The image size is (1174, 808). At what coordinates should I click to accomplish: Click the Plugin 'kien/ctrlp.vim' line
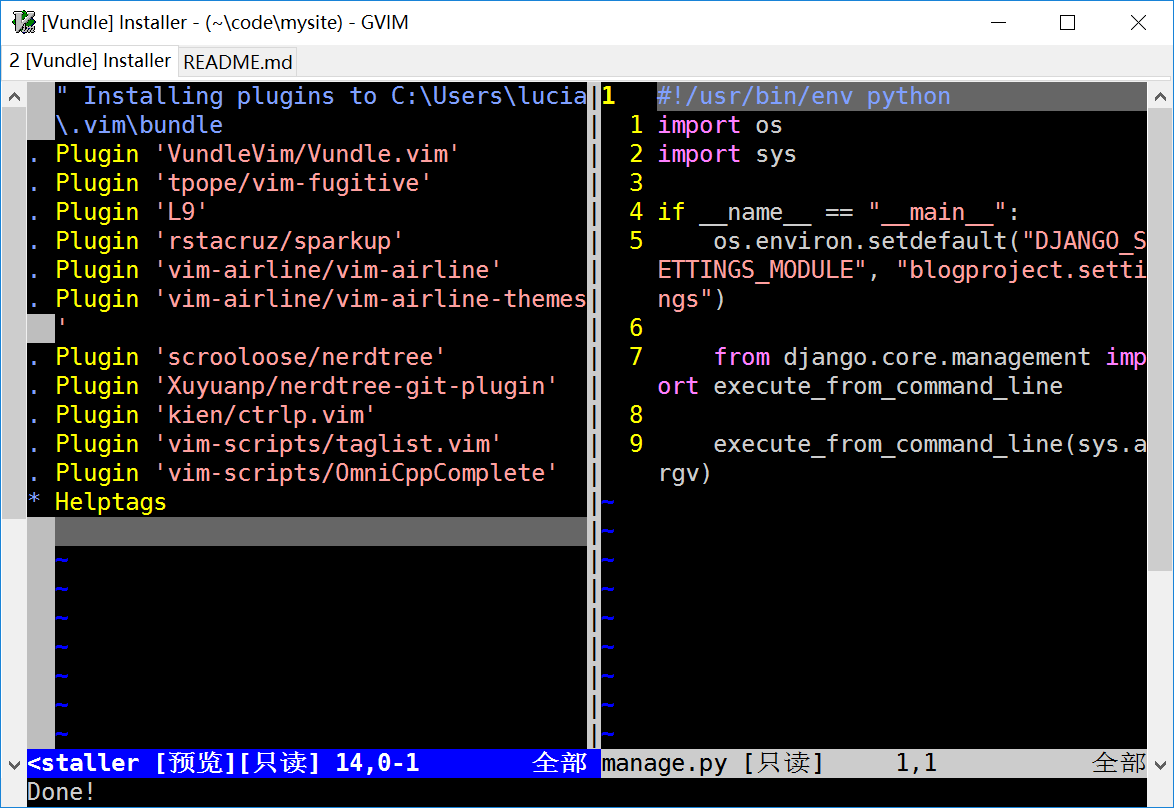[x=215, y=415]
